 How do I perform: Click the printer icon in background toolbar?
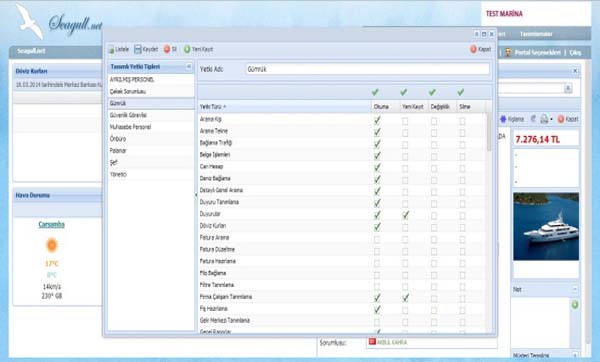click(544, 119)
